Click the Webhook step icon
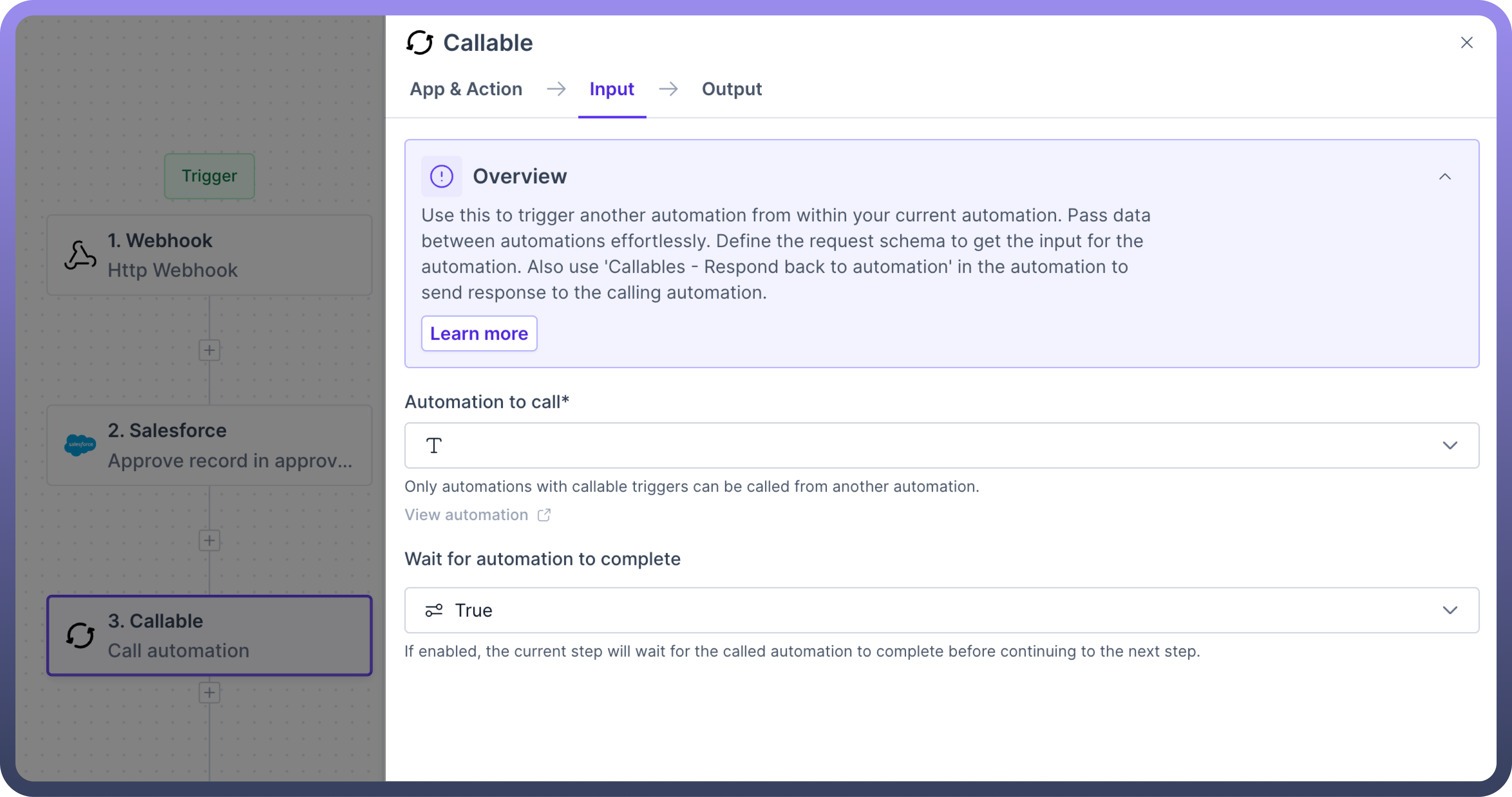 pos(80,255)
